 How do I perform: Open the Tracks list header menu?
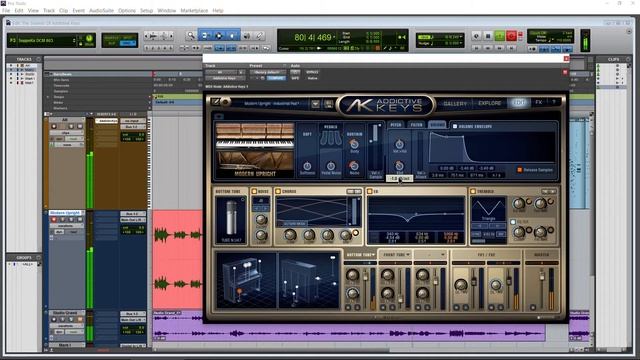[x=38, y=59]
